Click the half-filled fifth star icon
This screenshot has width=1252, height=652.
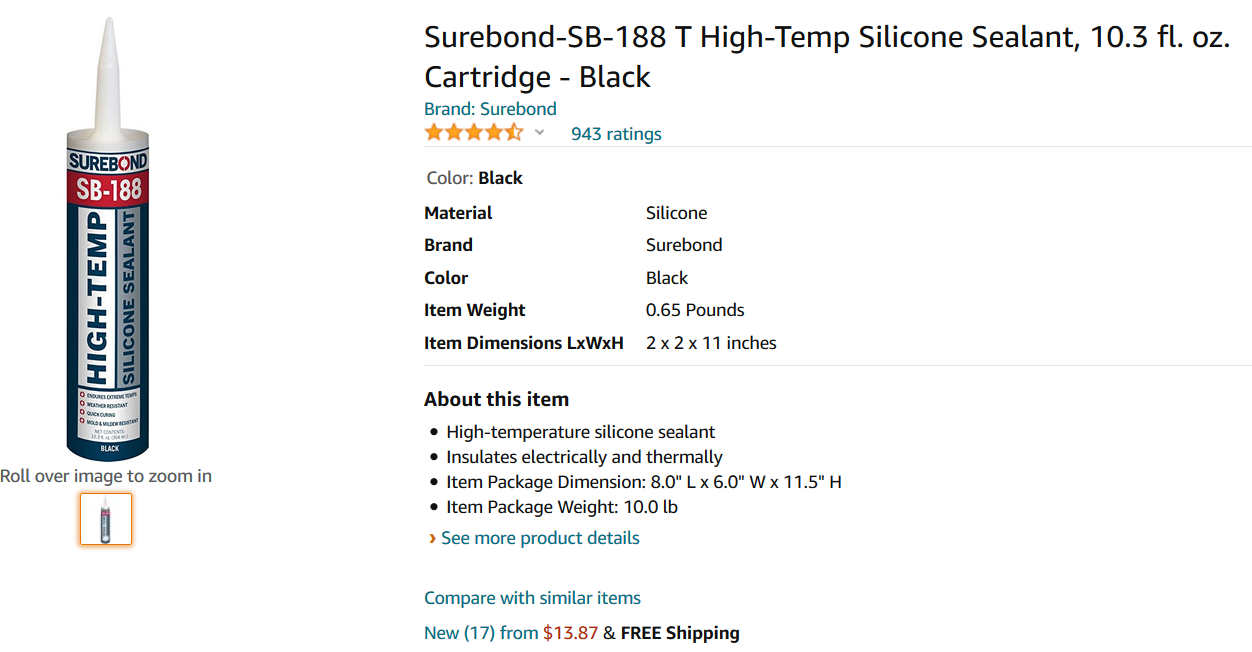point(515,132)
